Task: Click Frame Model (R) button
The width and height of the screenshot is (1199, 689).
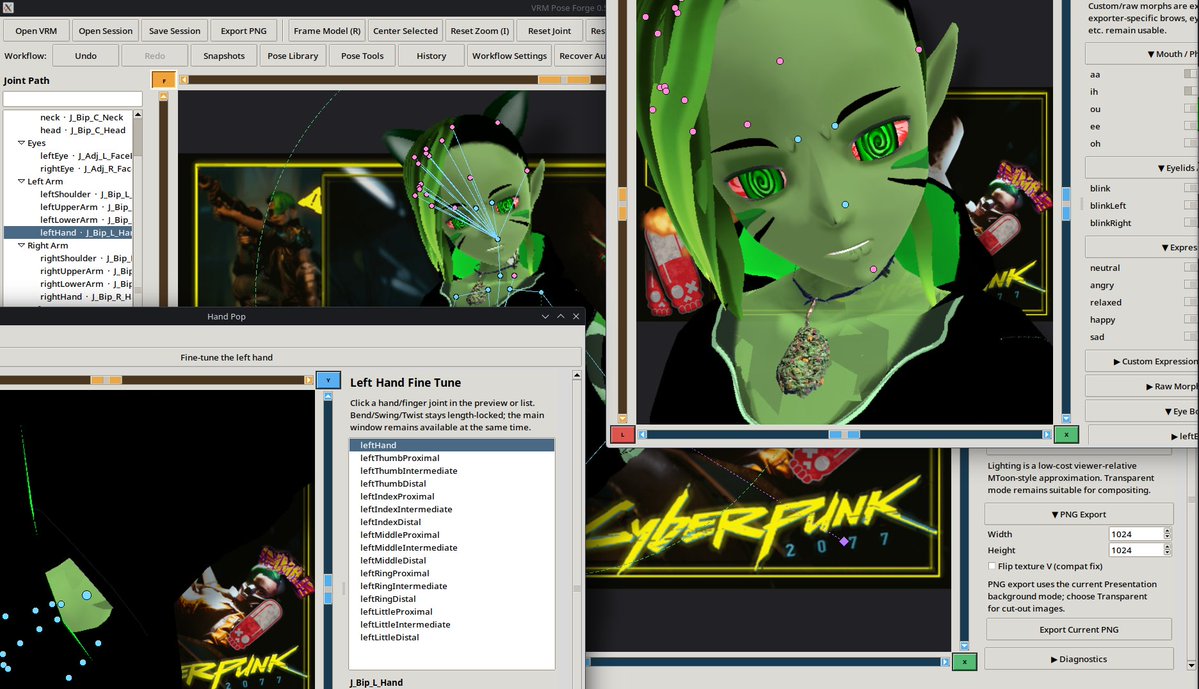Action: tap(327, 31)
